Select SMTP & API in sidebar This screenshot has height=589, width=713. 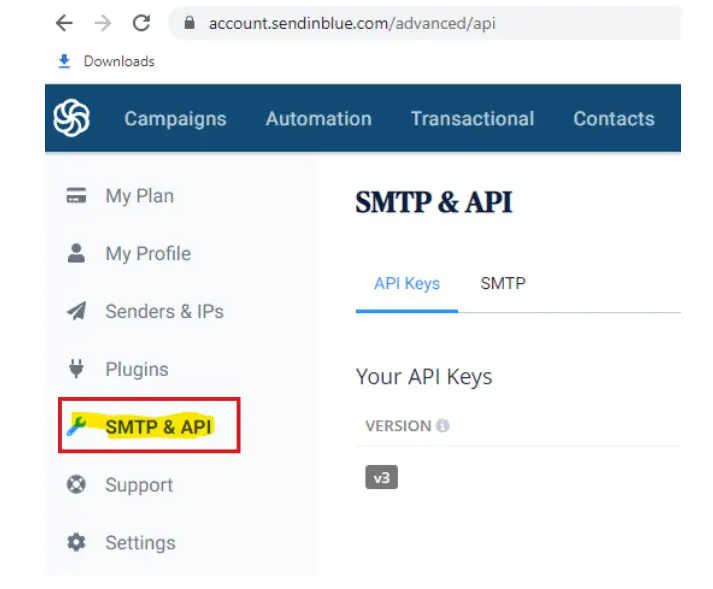tap(159, 427)
